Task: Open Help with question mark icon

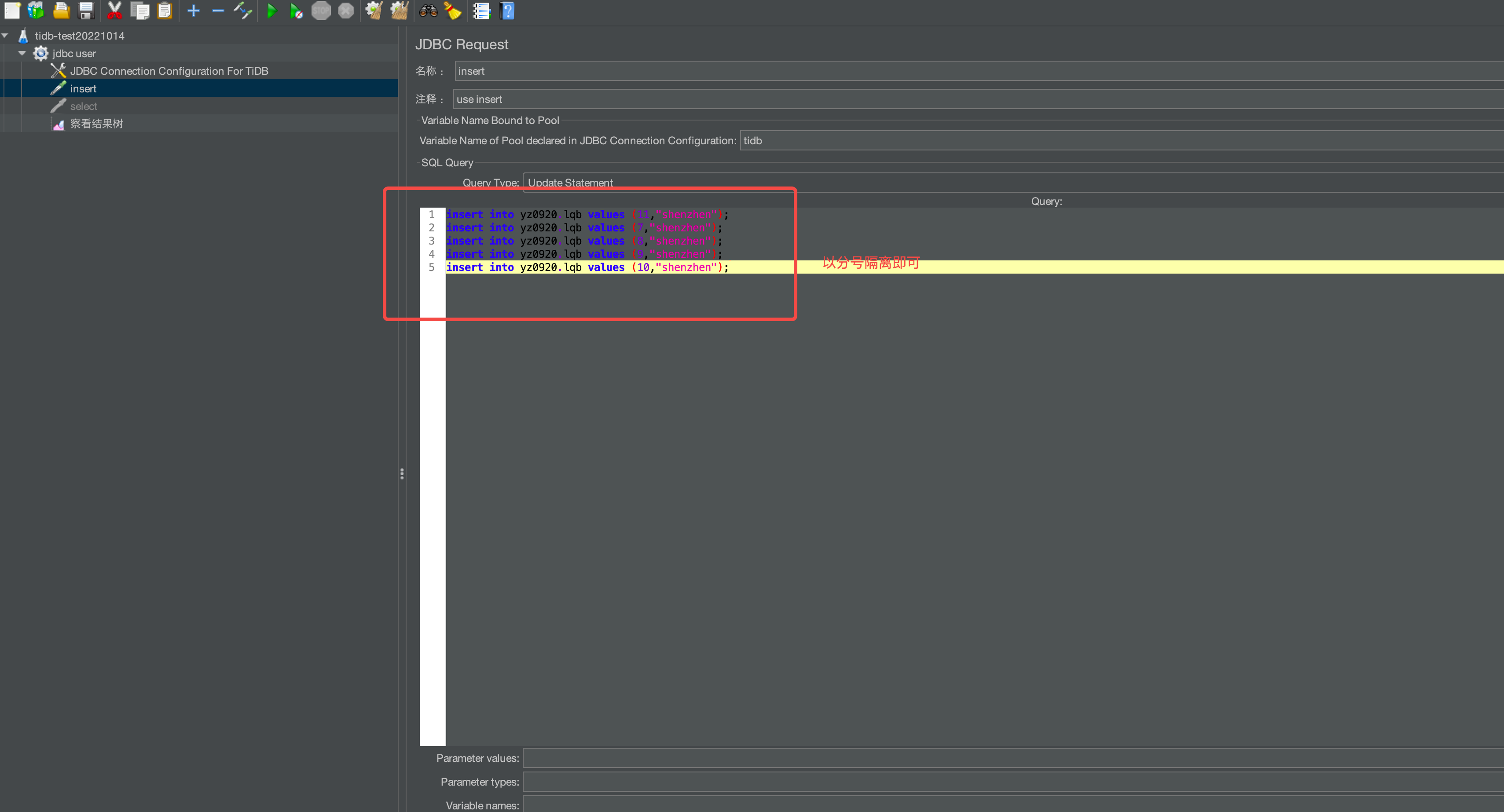Action: pyautogui.click(x=507, y=10)
